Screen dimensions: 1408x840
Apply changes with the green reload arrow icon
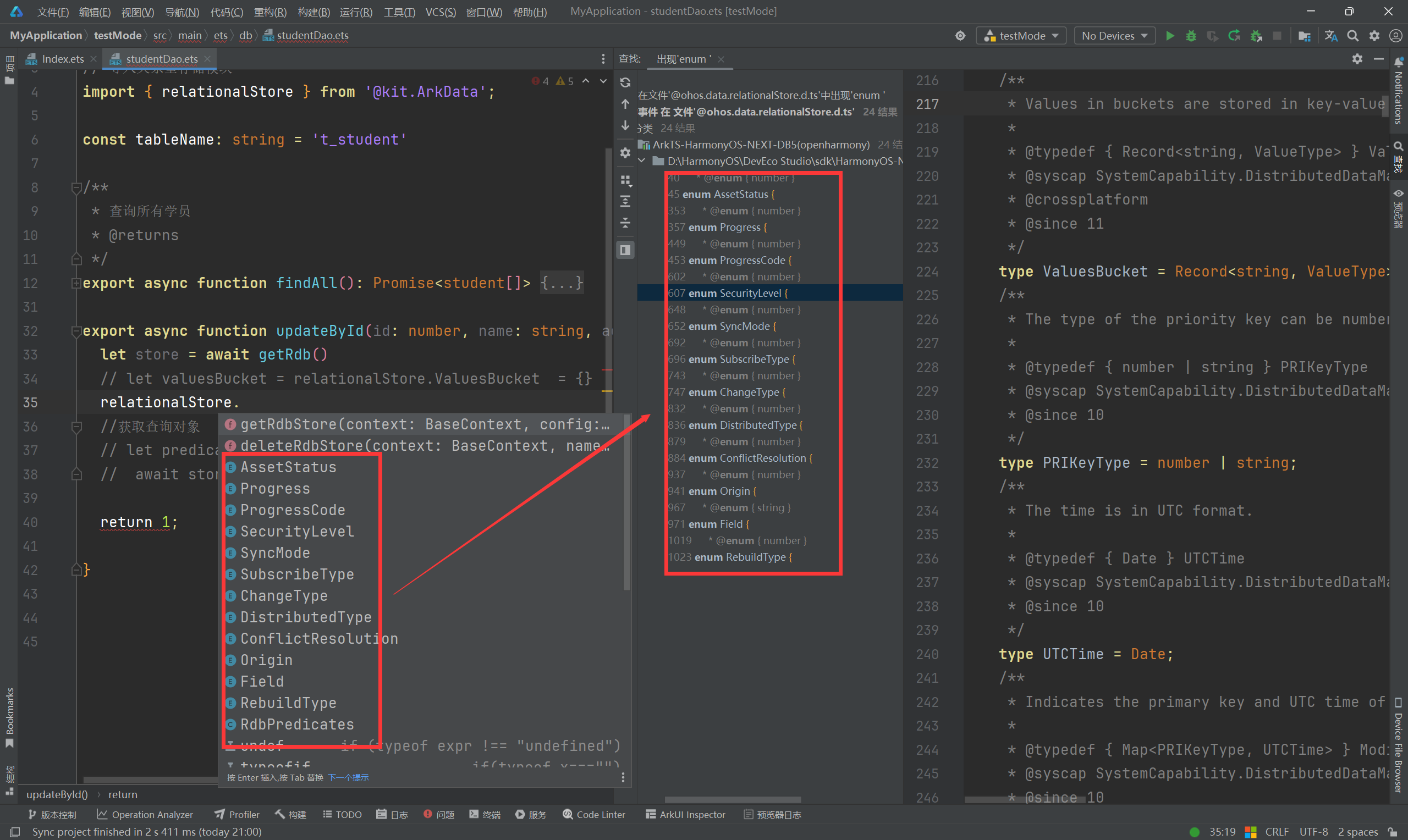tap(1234, 36)
